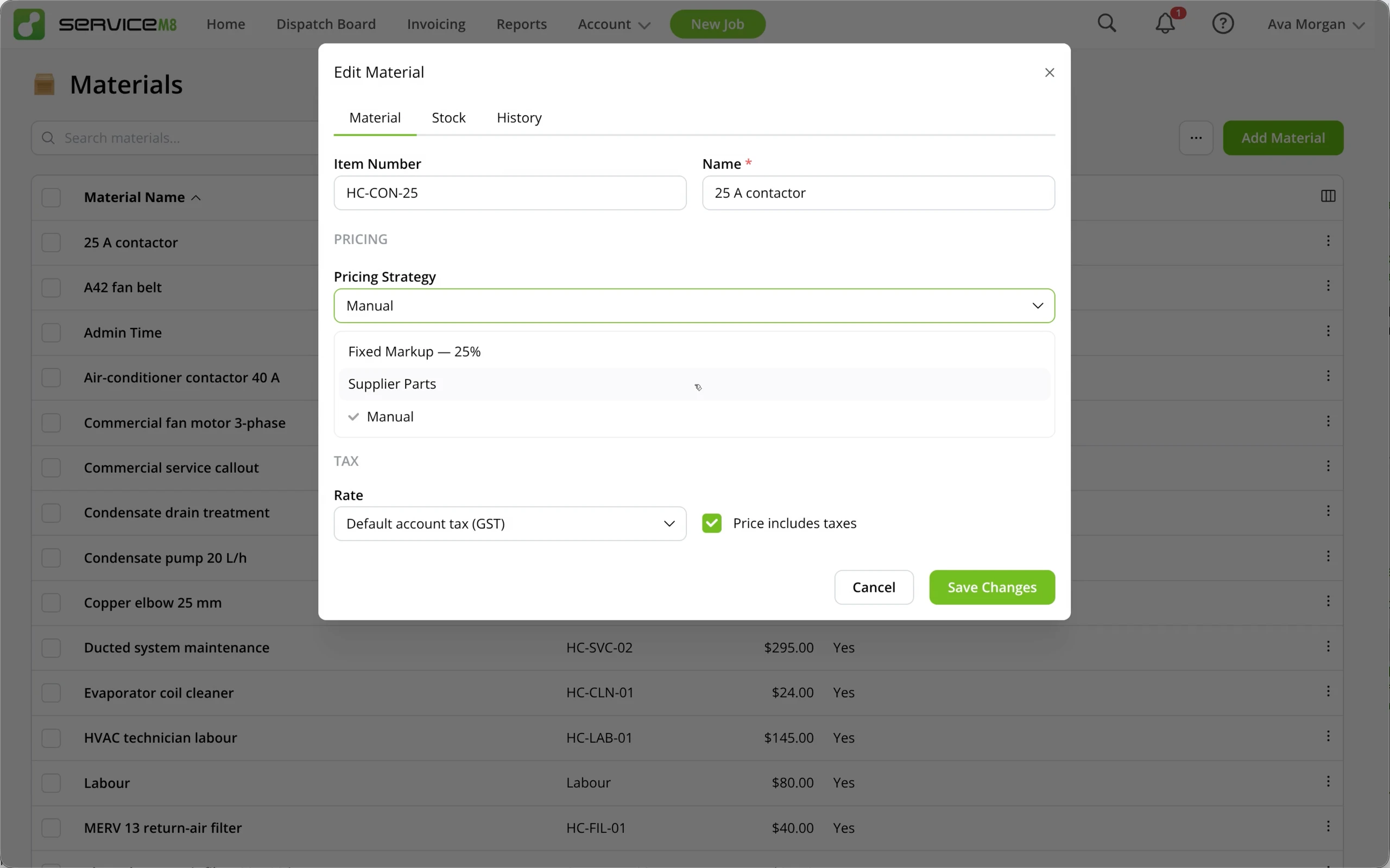
Task: Open the more options ellipsis button beside Add Material
Action: (x=1196, y=138)
